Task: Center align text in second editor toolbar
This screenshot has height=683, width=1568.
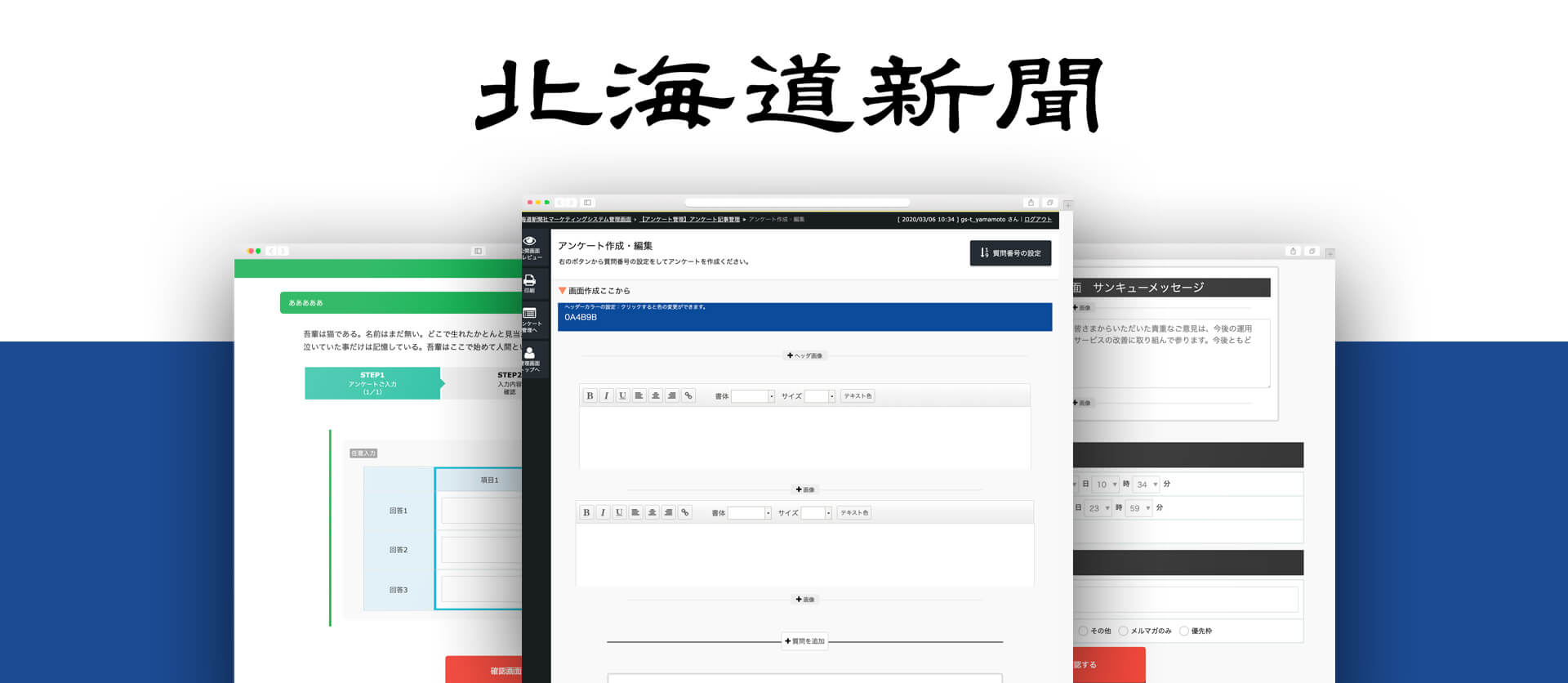Action: point(652,512)
